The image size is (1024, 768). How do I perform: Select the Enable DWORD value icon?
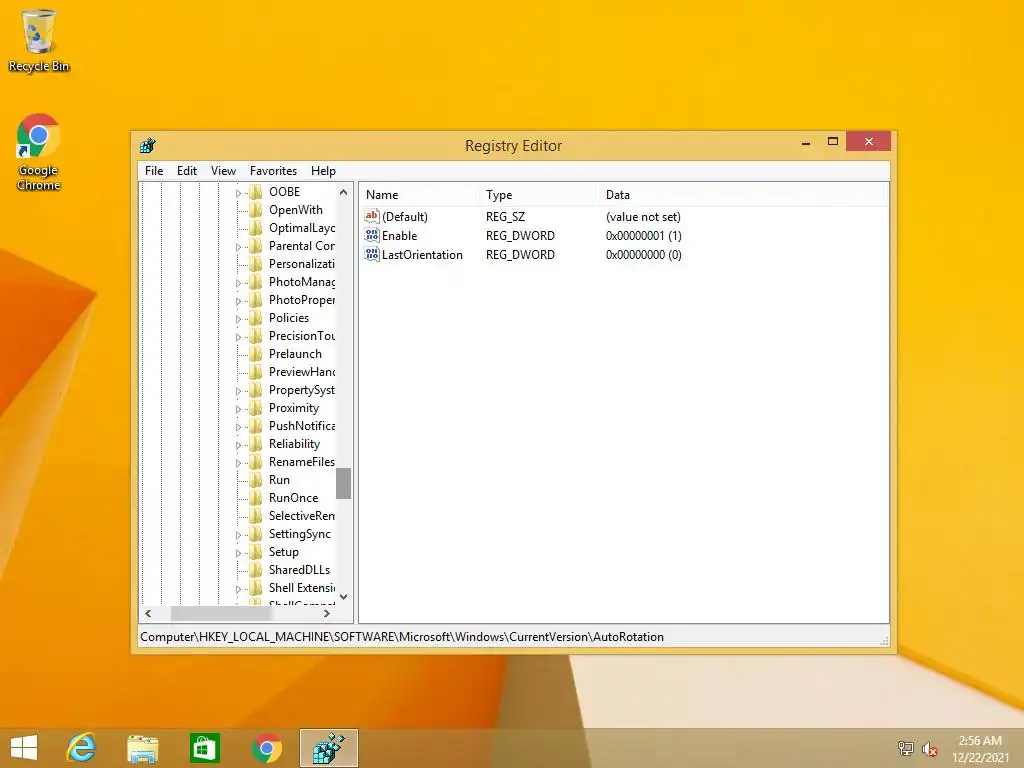[x=372, y=235]
